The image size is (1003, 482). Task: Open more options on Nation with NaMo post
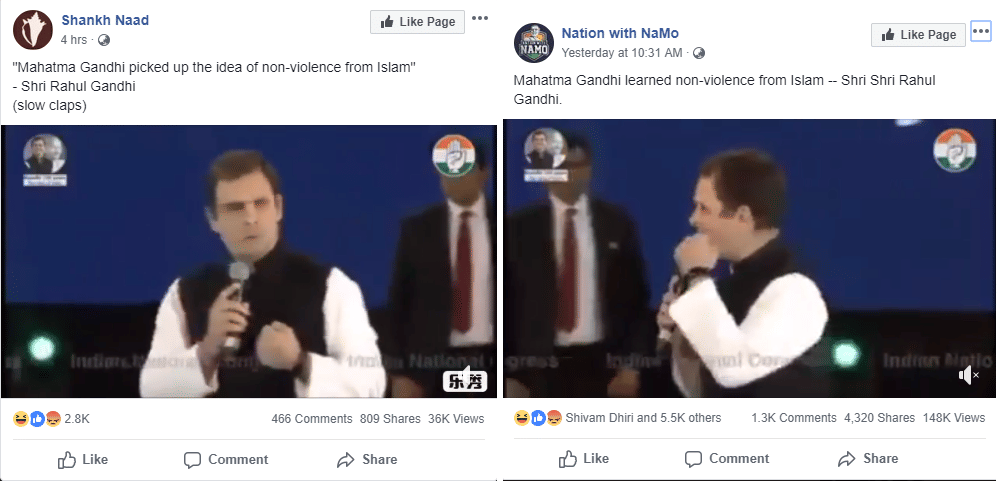click(978, 31)
